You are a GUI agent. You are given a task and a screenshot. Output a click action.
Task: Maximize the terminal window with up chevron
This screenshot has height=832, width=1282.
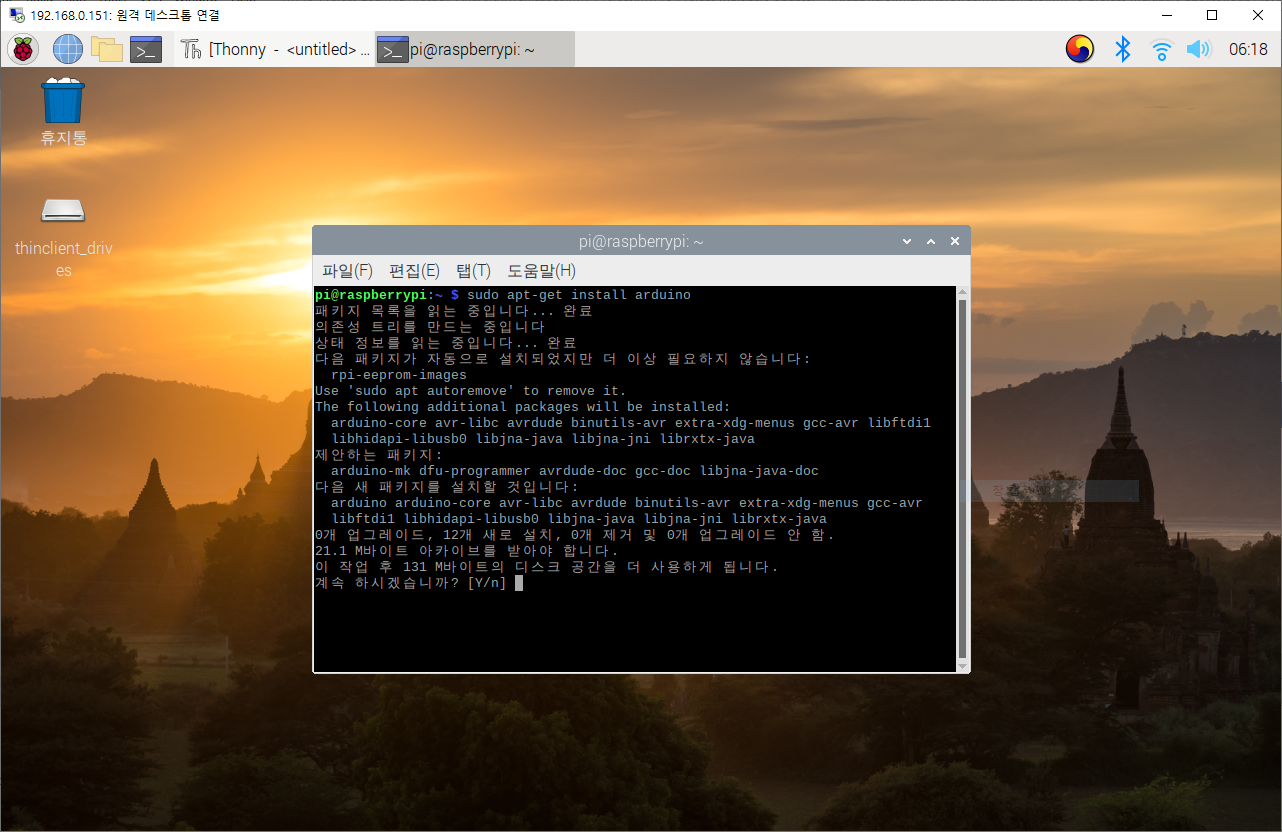pos(931,242)
